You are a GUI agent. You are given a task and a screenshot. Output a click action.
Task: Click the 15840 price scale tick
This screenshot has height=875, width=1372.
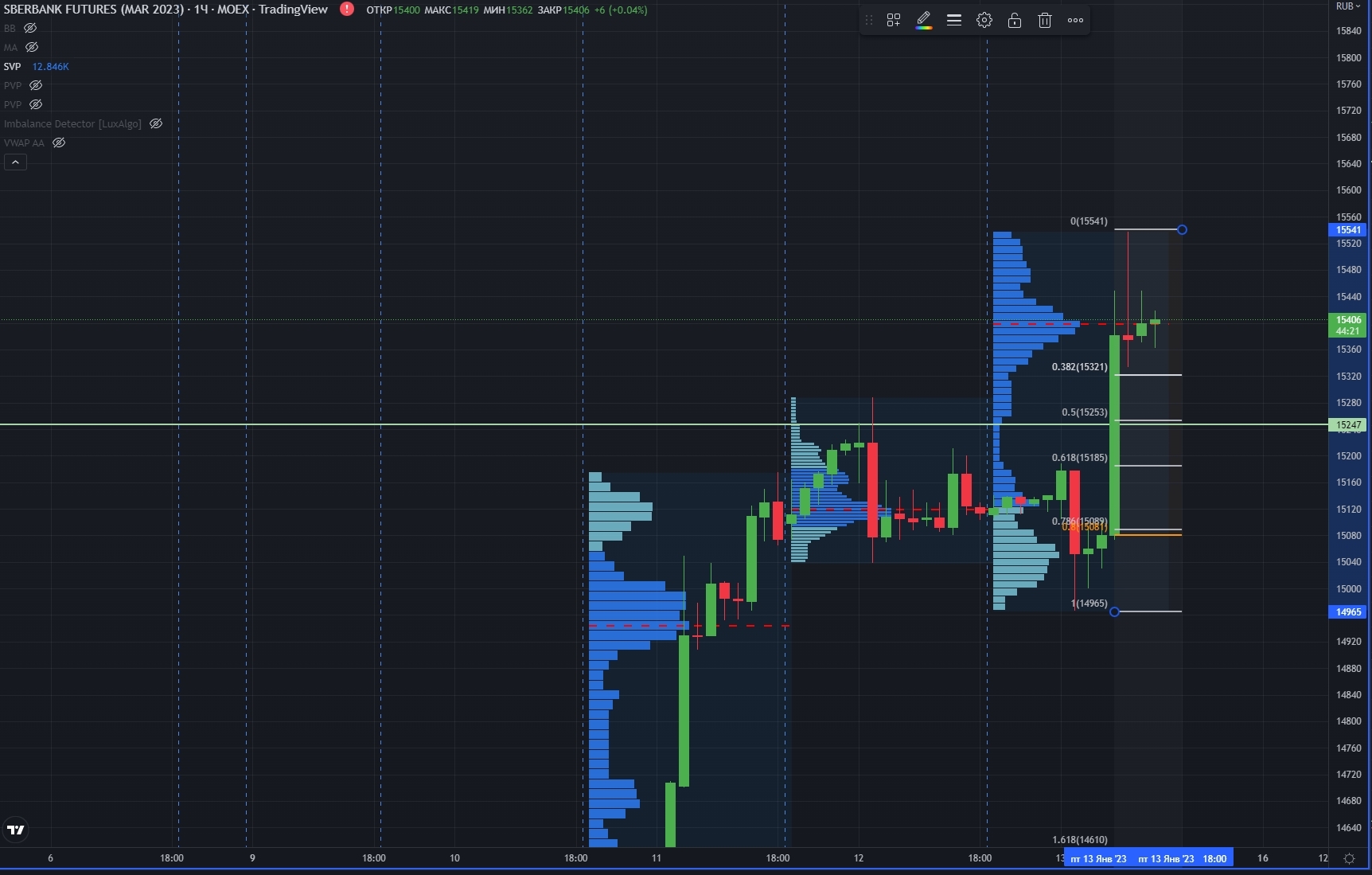[x=1348, y=31]
